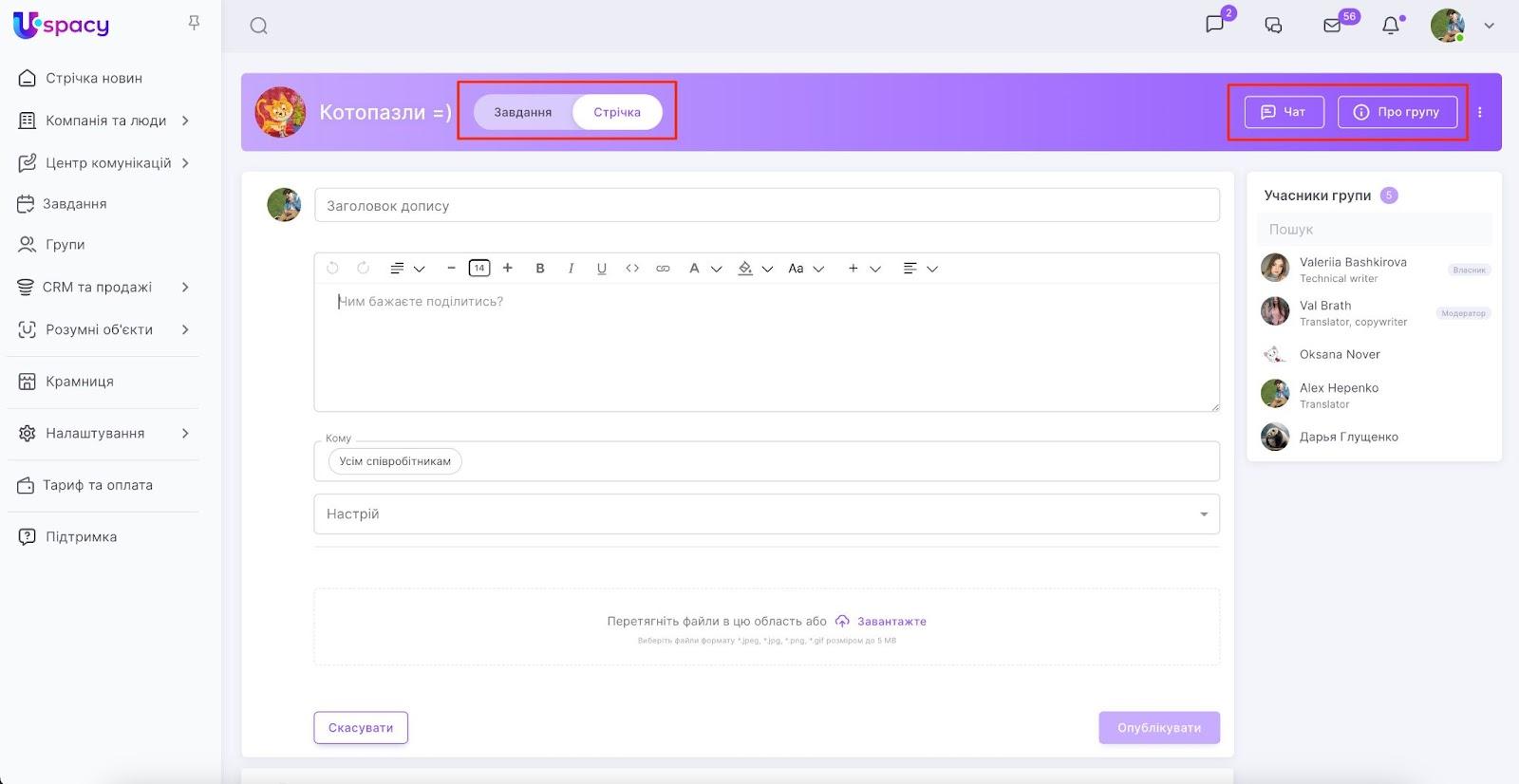Decrease font size with minus button
The image size is (1519, 784).
[451, 269]
